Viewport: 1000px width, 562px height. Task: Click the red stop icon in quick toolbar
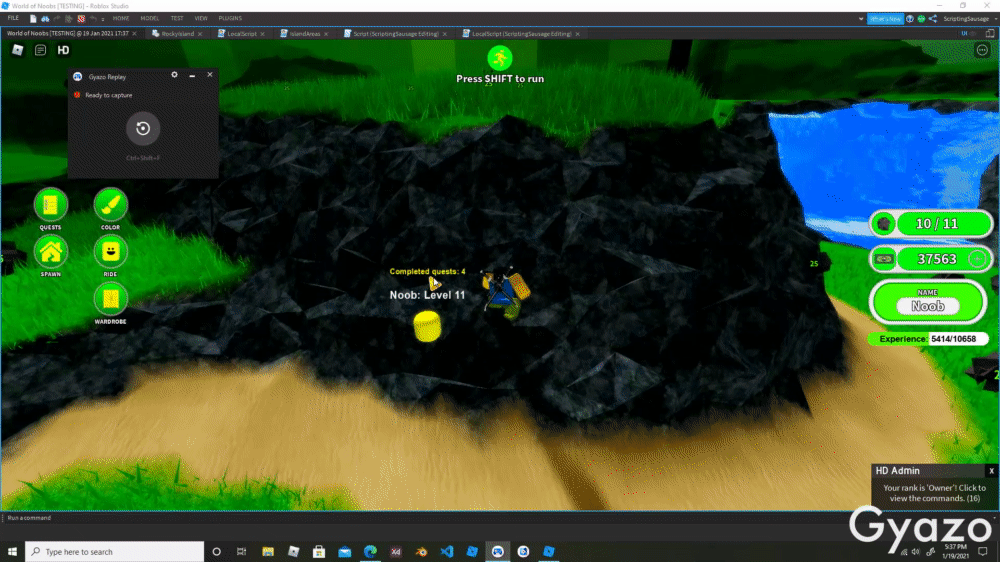coord(81,18)
